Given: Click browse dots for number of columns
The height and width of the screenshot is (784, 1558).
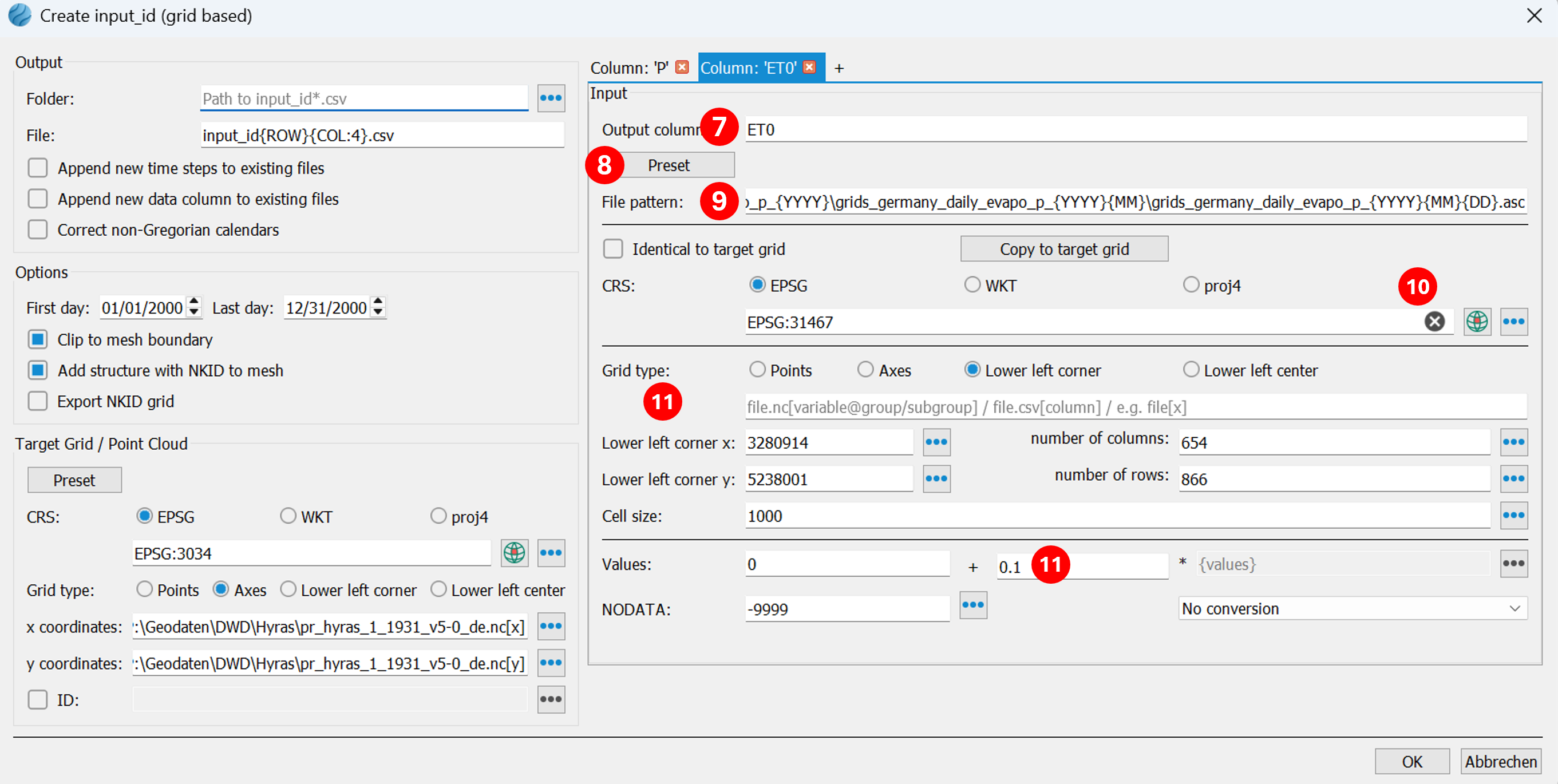Looking at the screenshot, I should click(x=1513, y=442).
